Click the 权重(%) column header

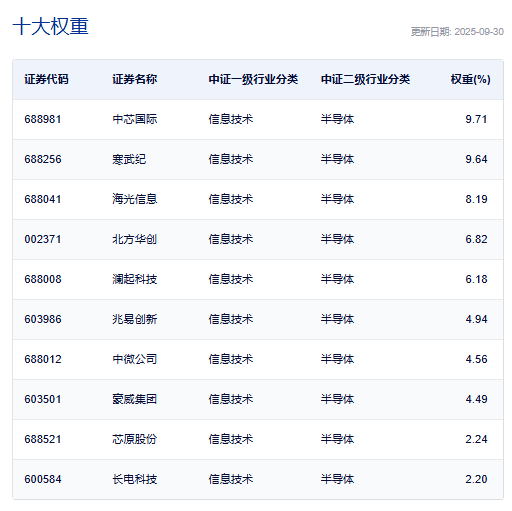click(x=470, y=79)
